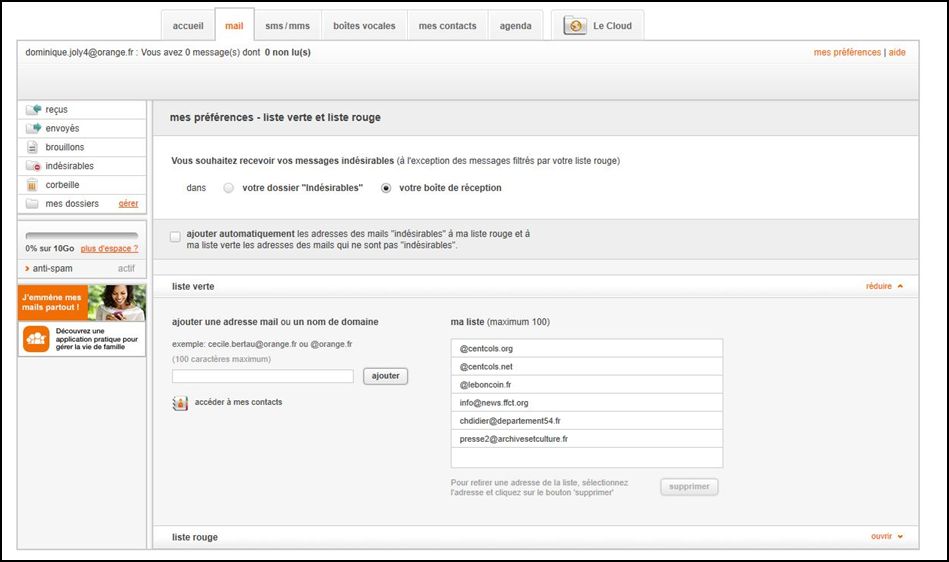The width and height of the screenshot is (949, 562).
Task: Open the mes préférences link
Action: coord(847,52)
